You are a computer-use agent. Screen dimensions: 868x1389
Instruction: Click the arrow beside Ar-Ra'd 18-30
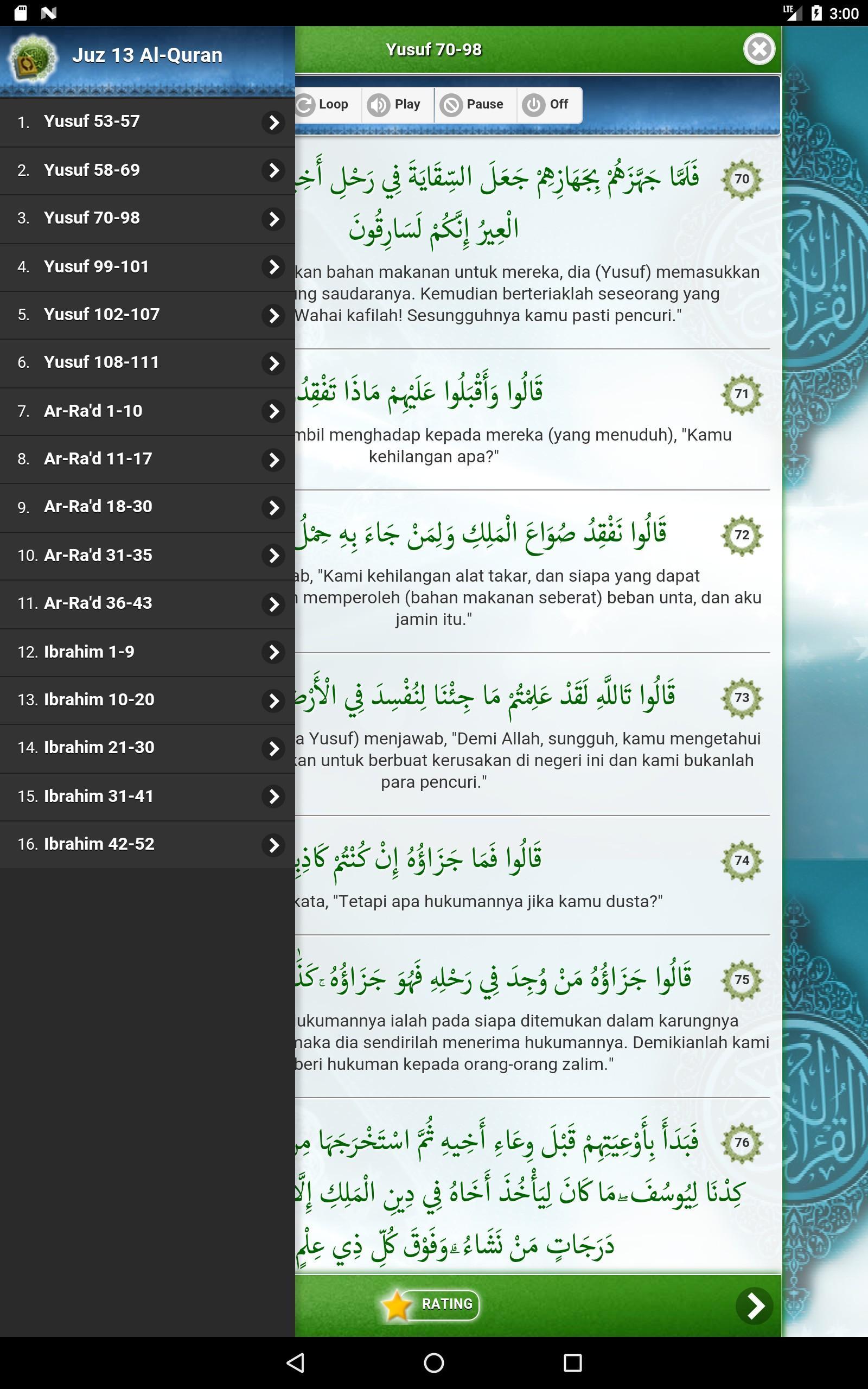click(x=274, y=507)
